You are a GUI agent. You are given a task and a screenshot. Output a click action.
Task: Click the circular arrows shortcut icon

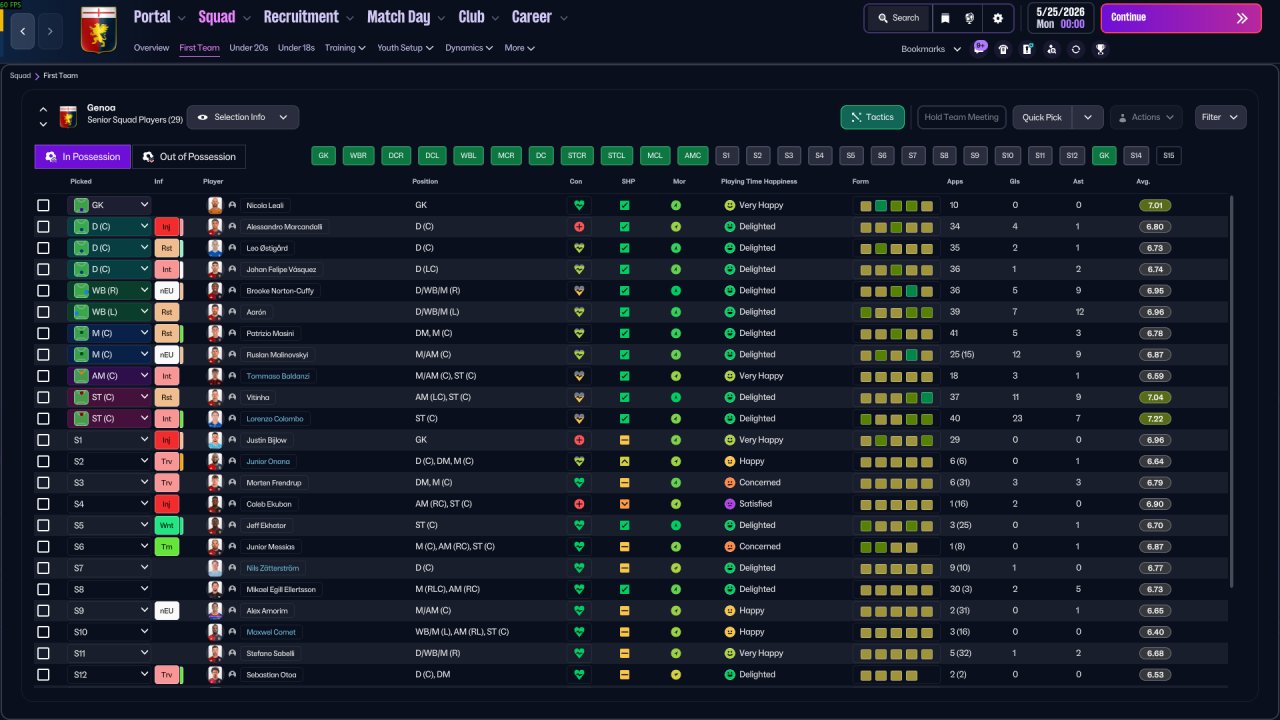click(x=1075, y=49)
